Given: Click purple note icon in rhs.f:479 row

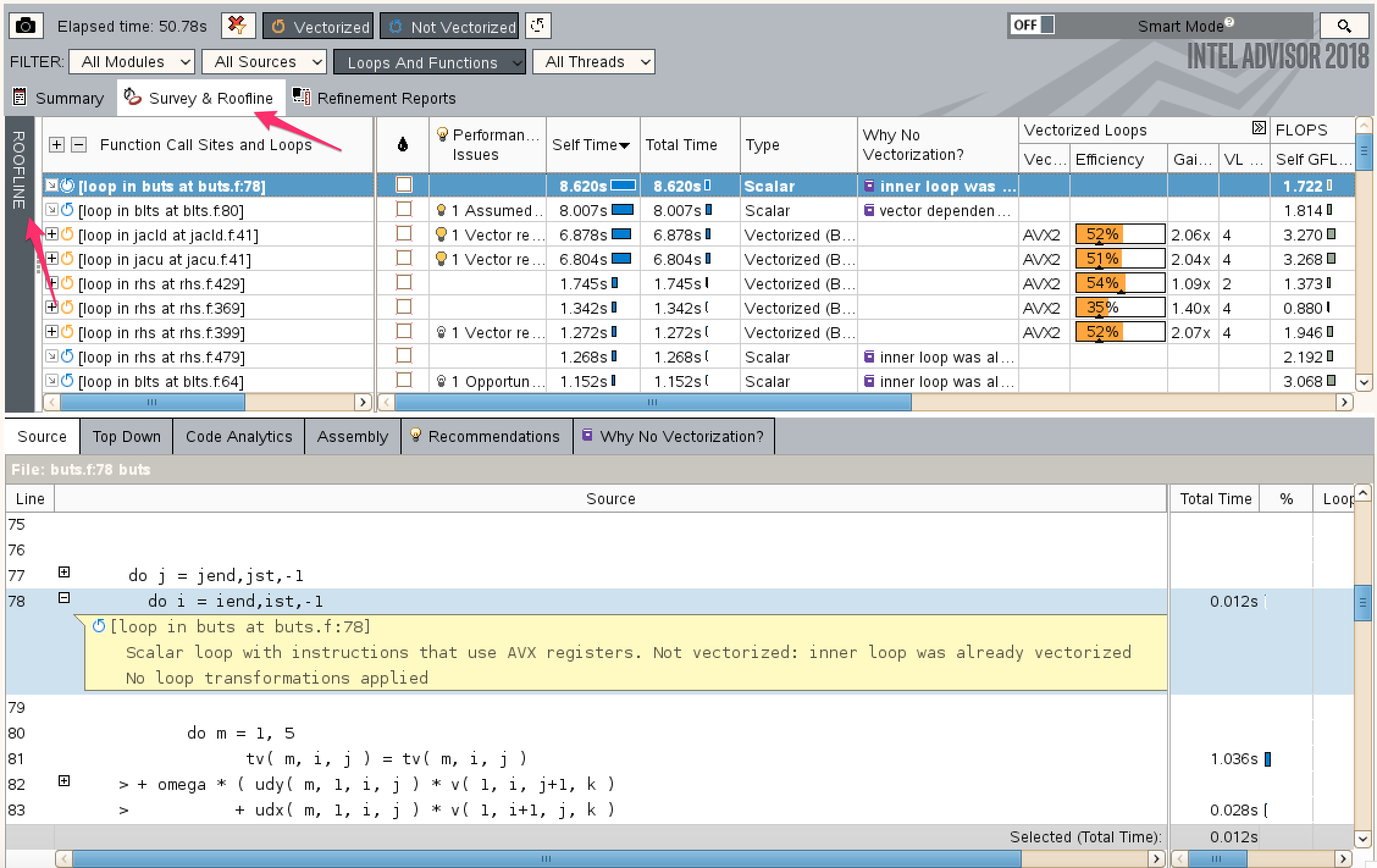Looking at the screenshot, I should (x=869, y=356).
